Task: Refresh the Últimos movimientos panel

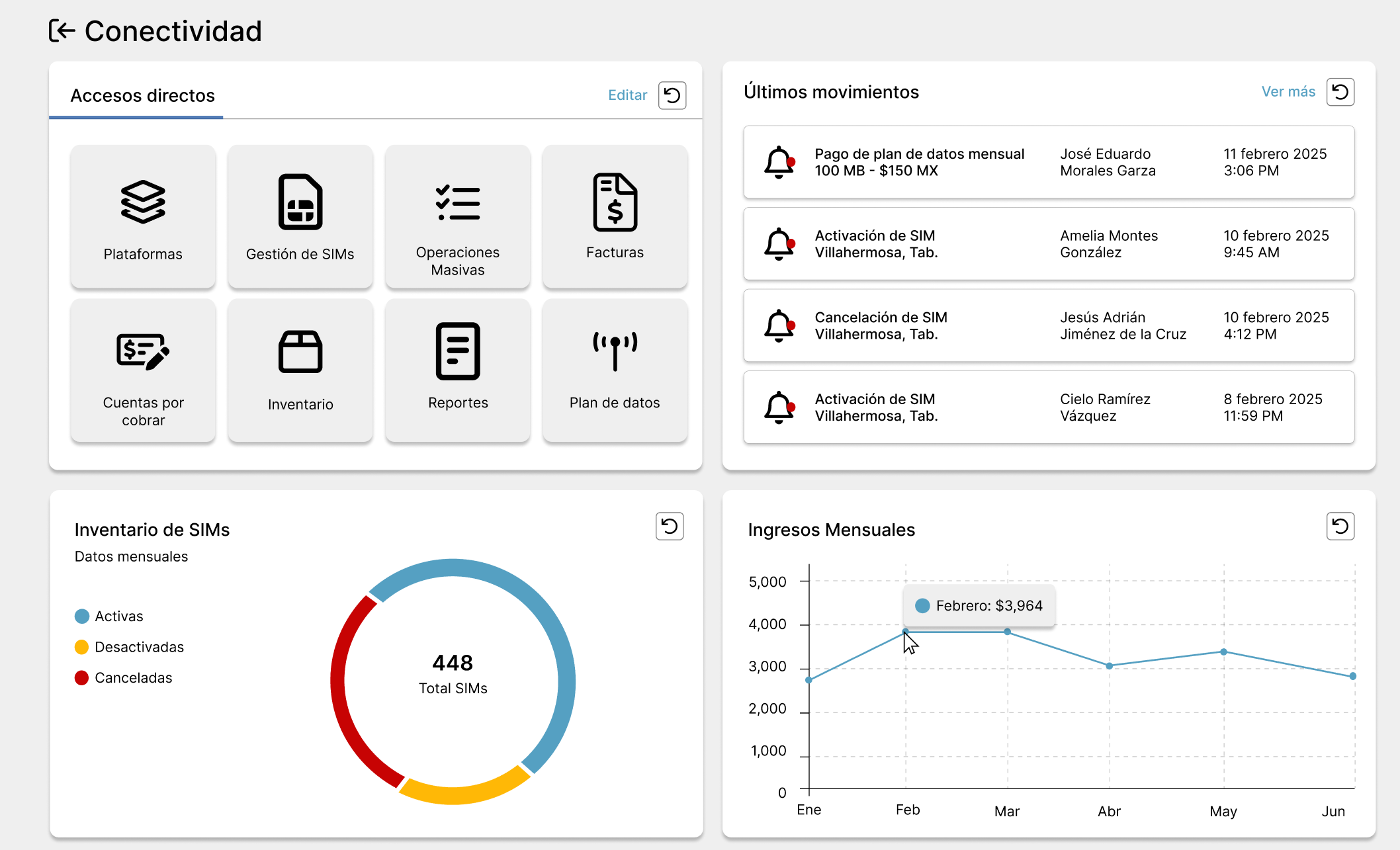Action: (x=1340, y=92)
